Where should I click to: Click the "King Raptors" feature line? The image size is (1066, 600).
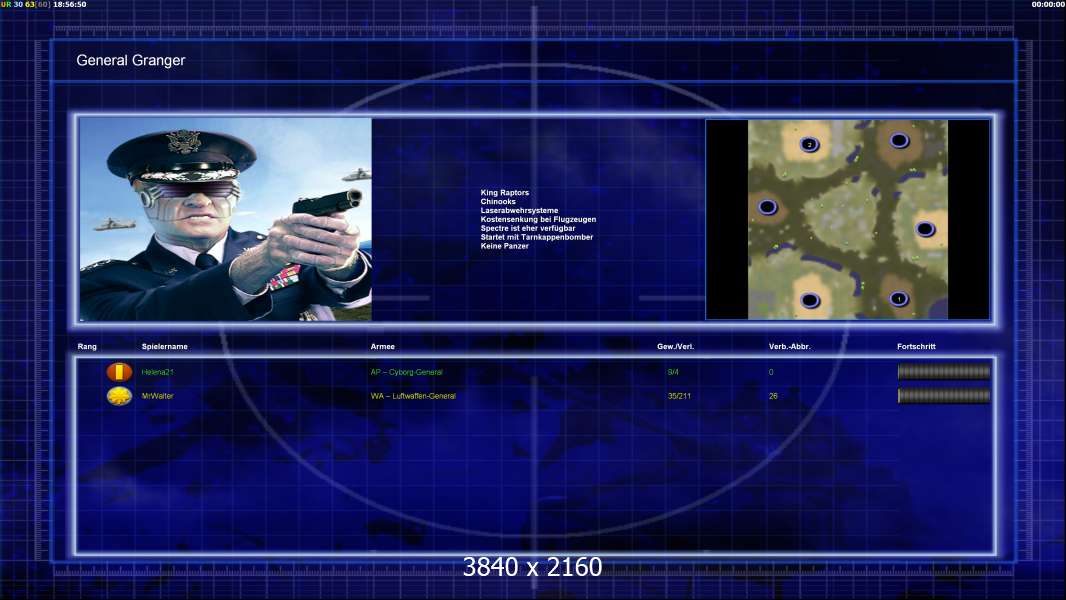coord(504,193)
